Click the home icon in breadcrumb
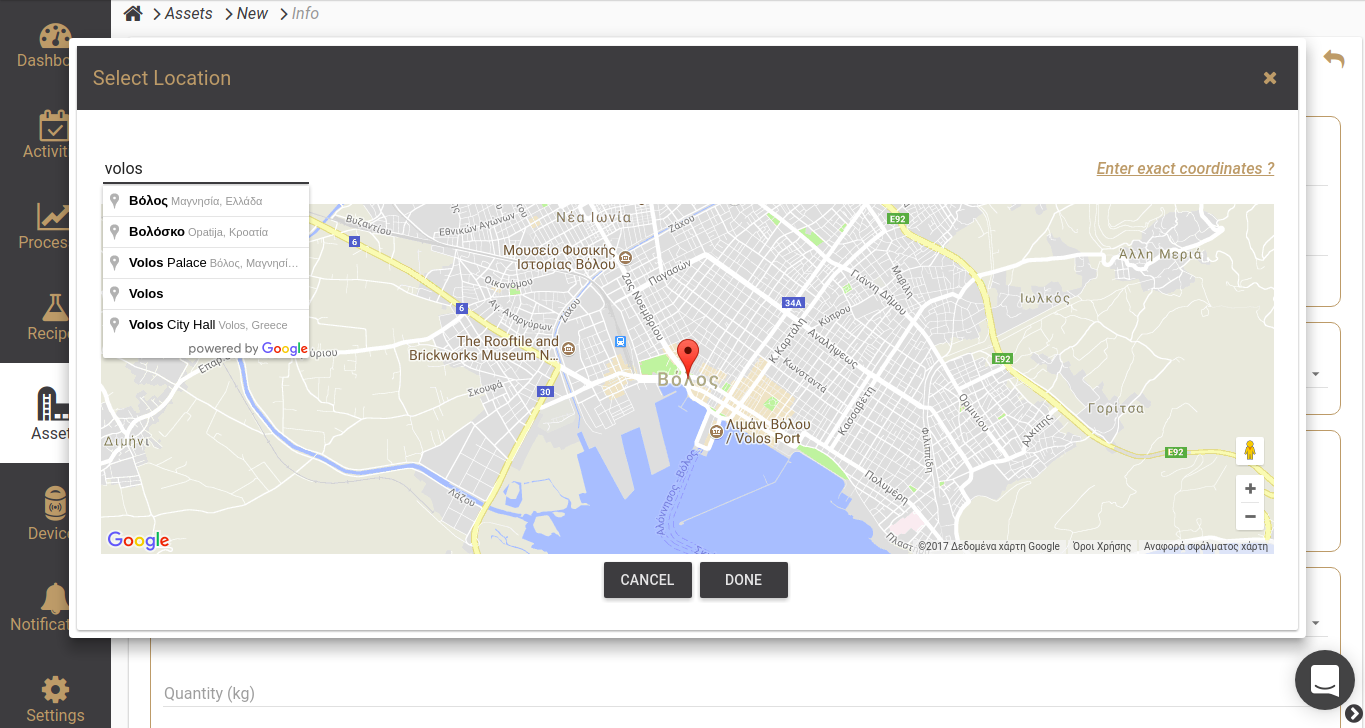 [x=132, y=13]
